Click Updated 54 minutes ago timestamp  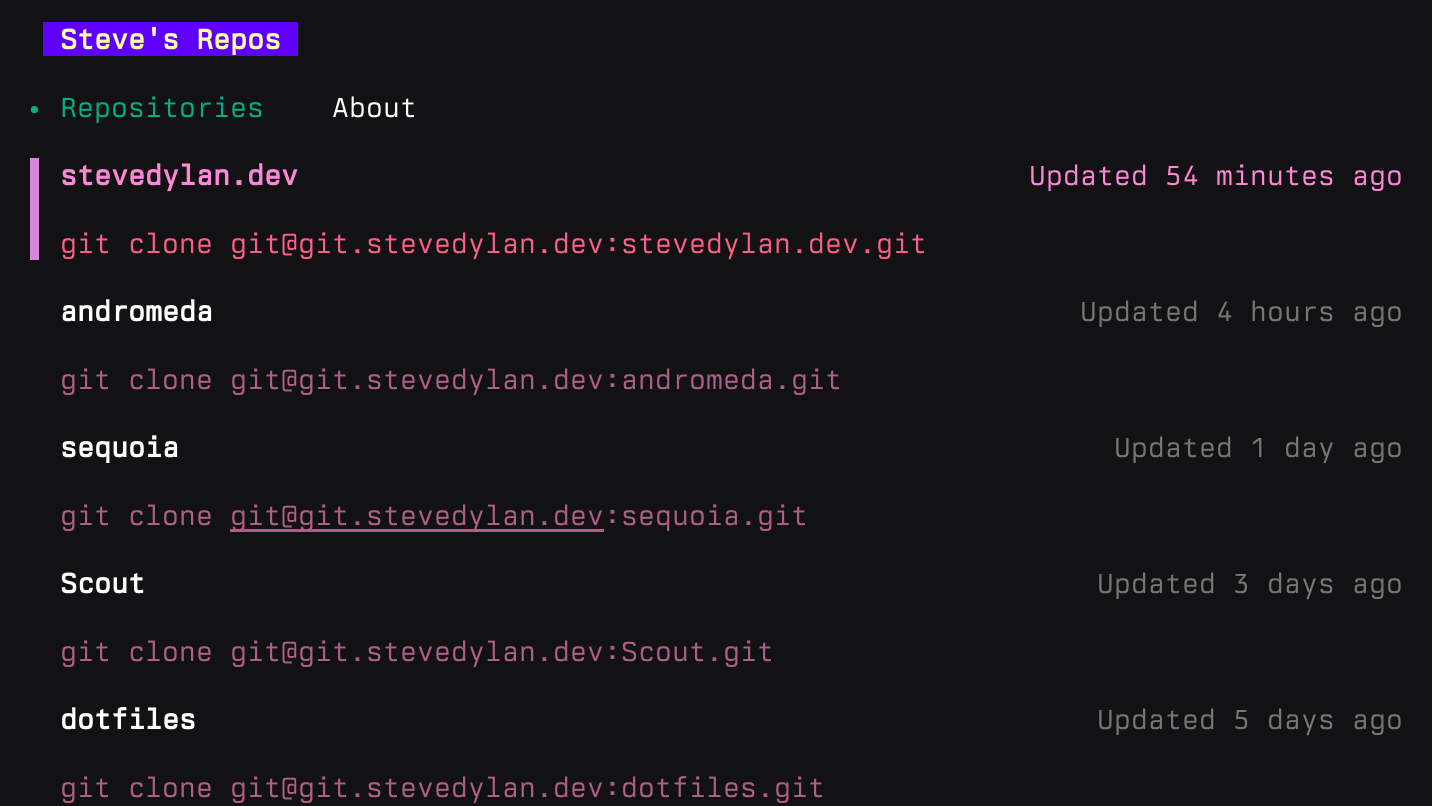1215,175
